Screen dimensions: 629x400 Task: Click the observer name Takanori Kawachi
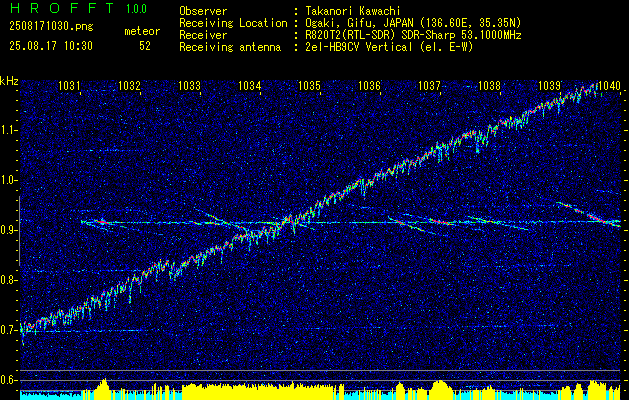(x=352, y=11)
